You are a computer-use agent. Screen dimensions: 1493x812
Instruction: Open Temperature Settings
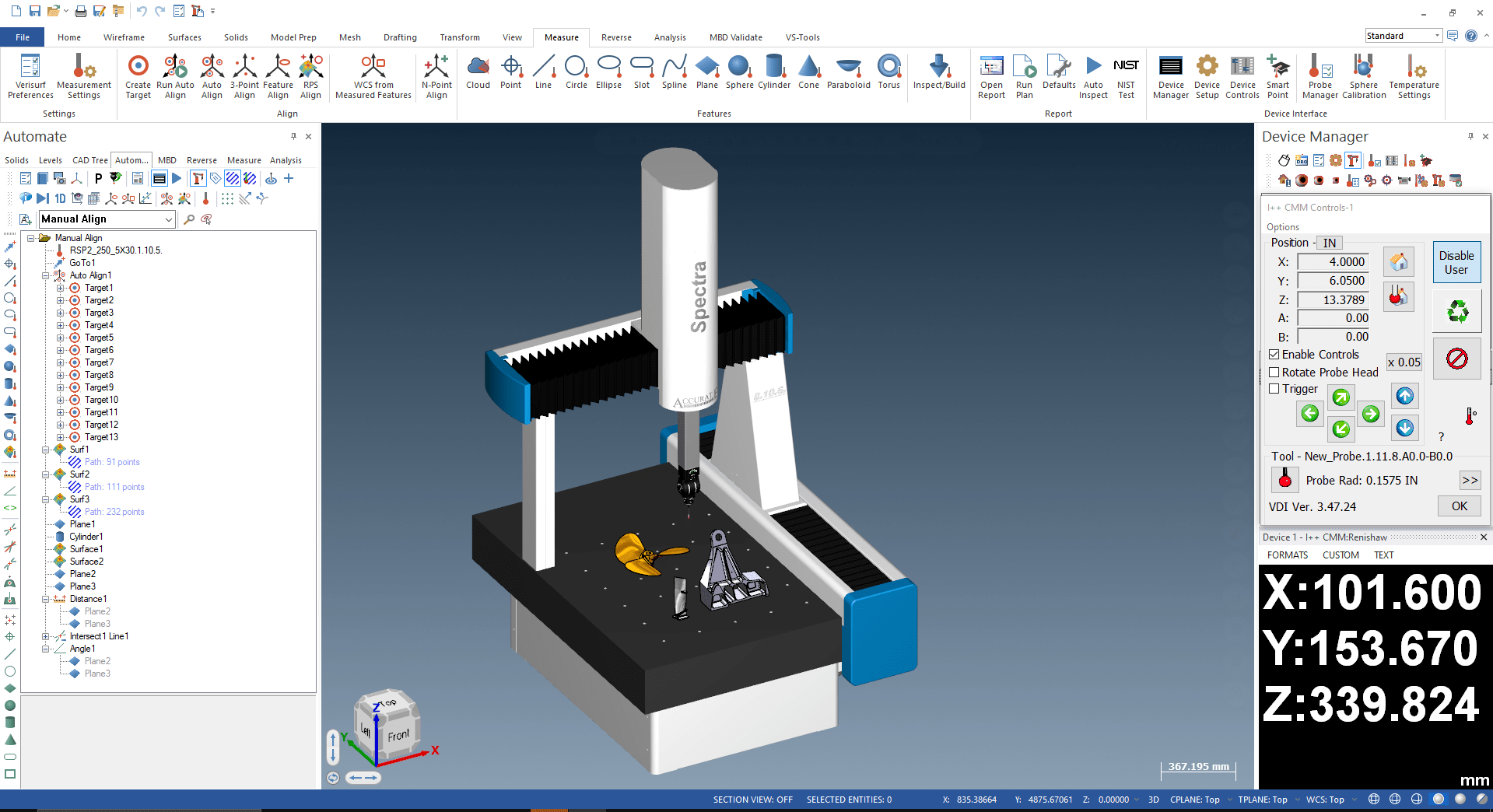(x=1414, y=76)
